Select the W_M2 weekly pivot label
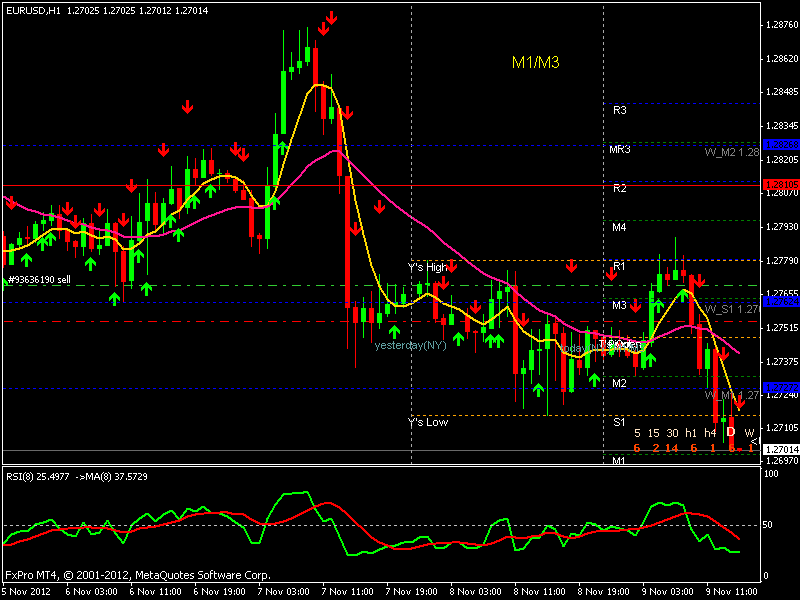 pyautogui.click(x=732, y=152)
